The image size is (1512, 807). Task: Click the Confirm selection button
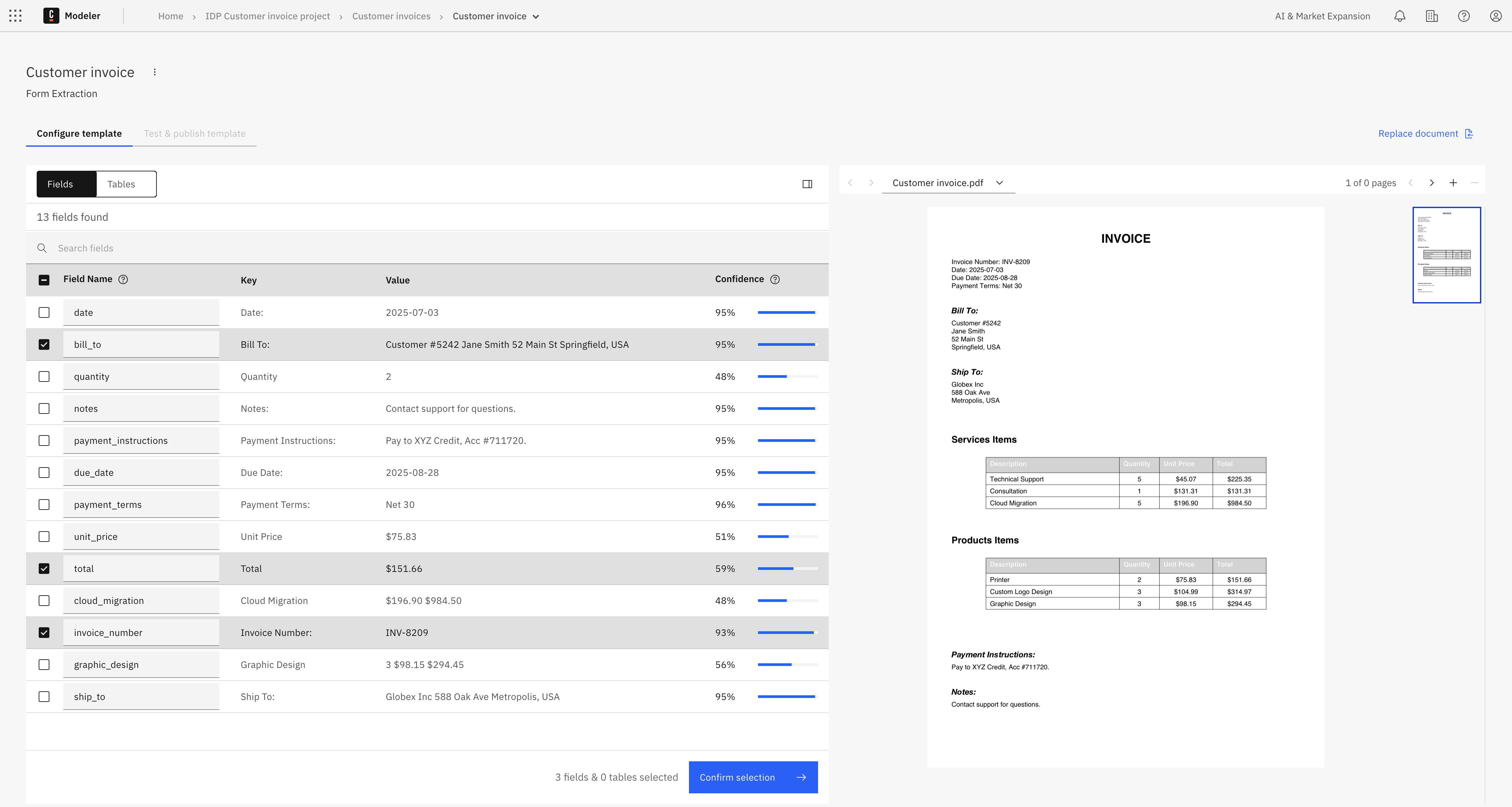pos(753,777)
